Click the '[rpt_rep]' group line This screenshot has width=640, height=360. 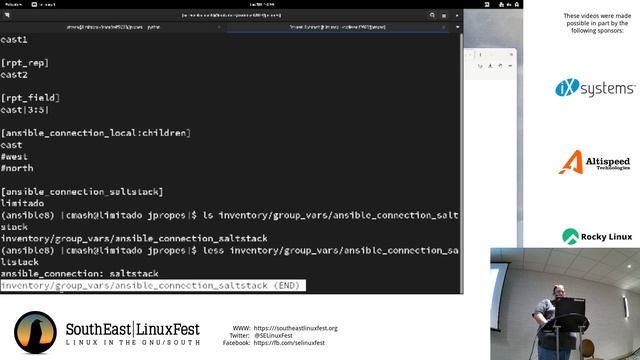pos(25,63)
